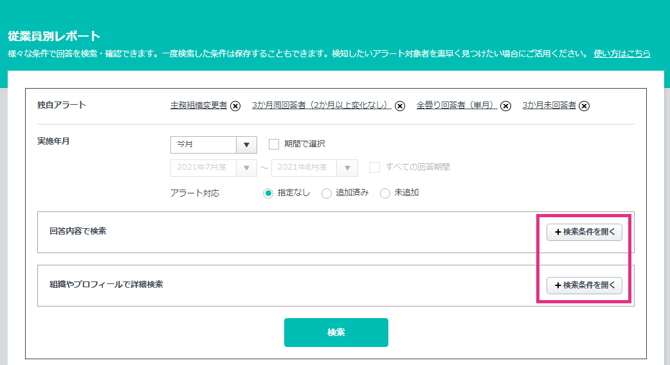Expand search conditions for 回答内容で検索
The height and width of the screenshot is (365, 670).
tap(584, 232)
